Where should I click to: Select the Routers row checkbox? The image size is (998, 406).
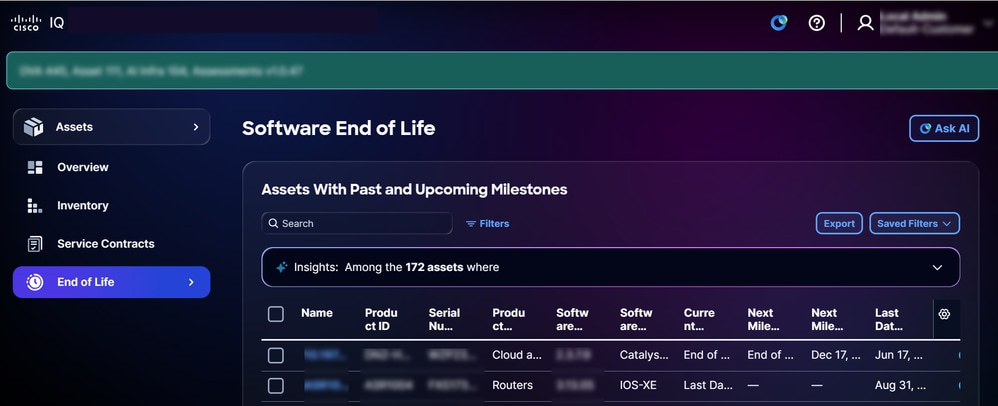click(276, 386)
